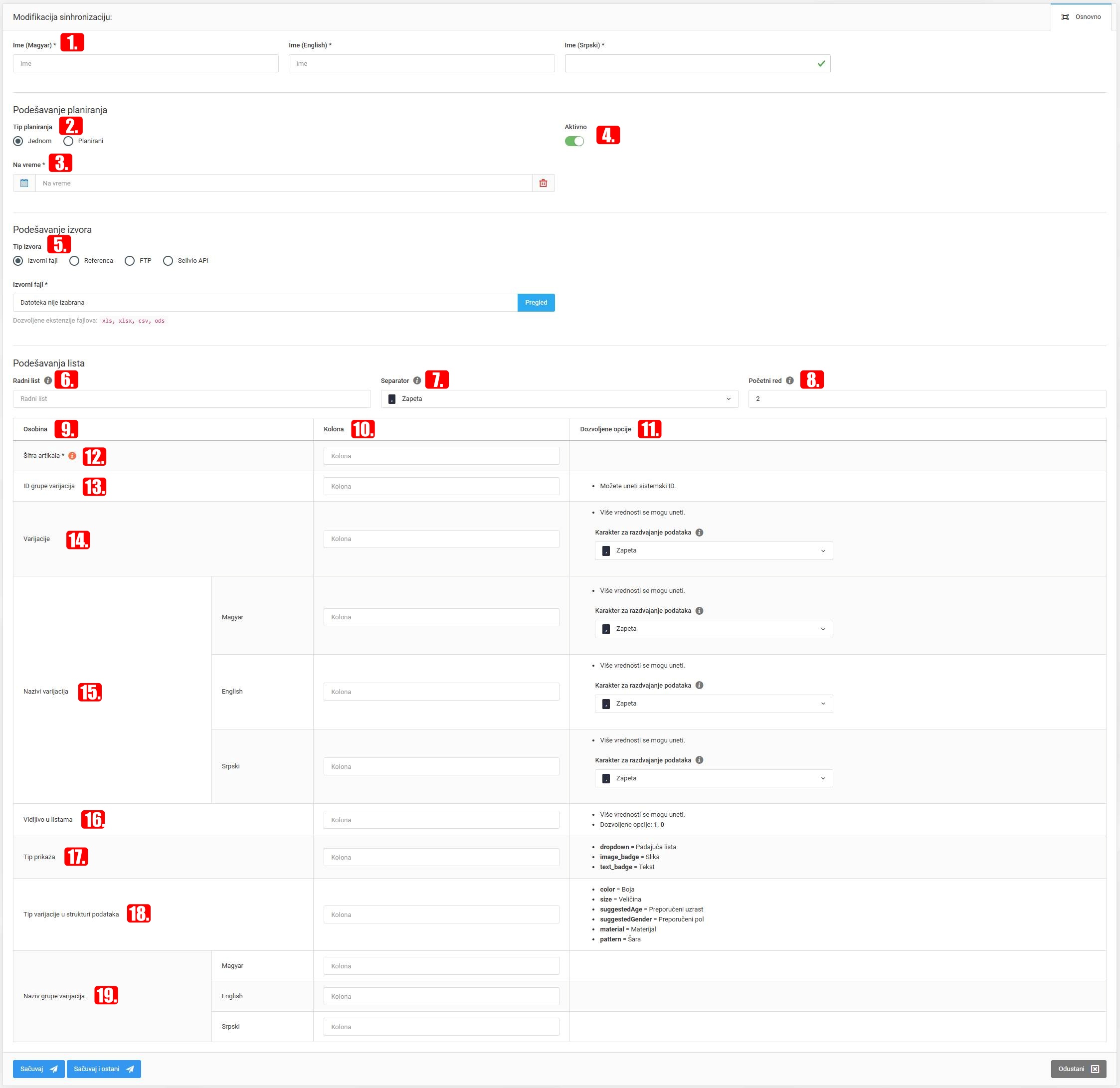1120x1088 pixels.
Task: Click the Datoteka nije izabrana file field
Action: (x=265, y=302)
